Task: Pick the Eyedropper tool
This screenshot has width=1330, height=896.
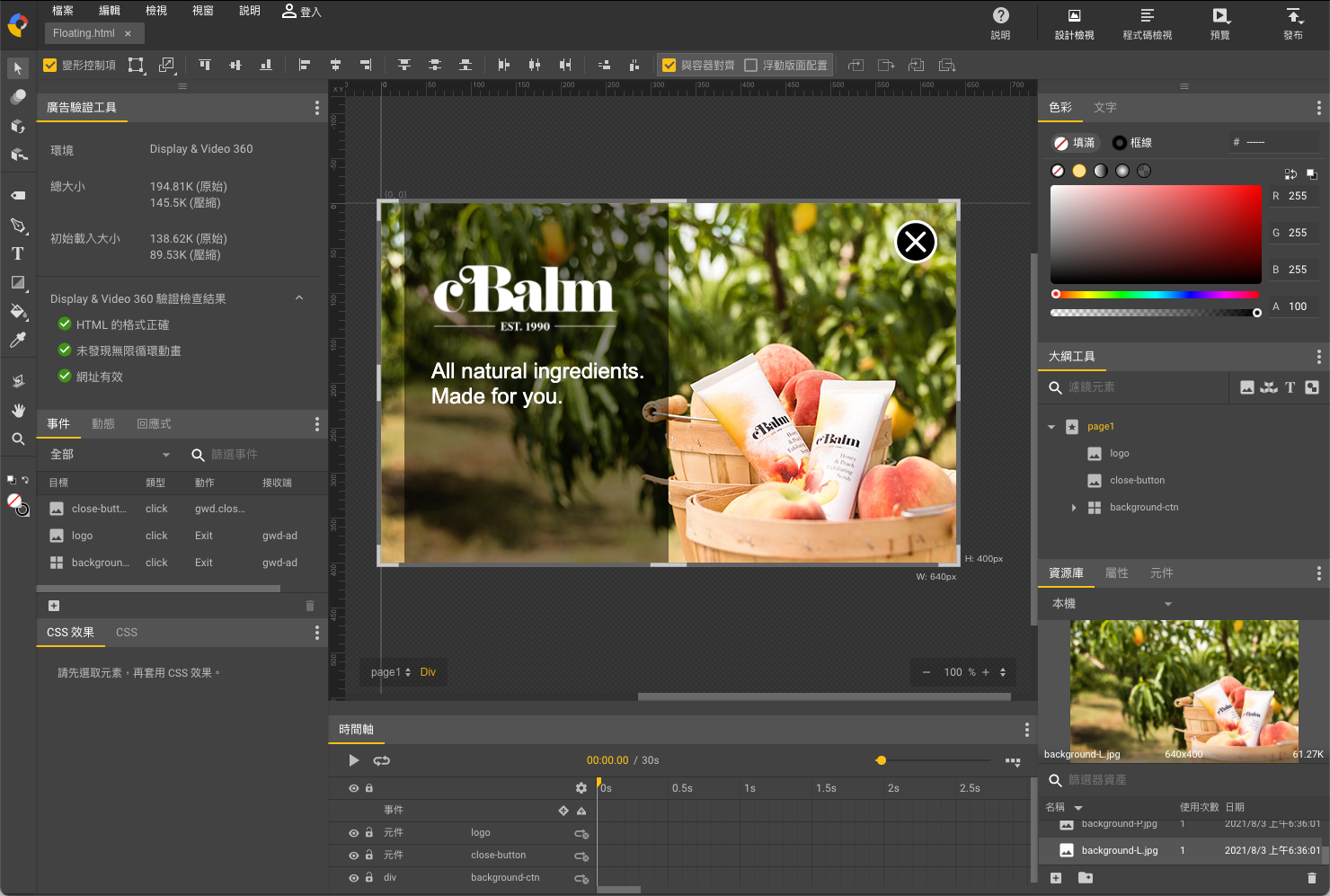Action: point(17,340)
